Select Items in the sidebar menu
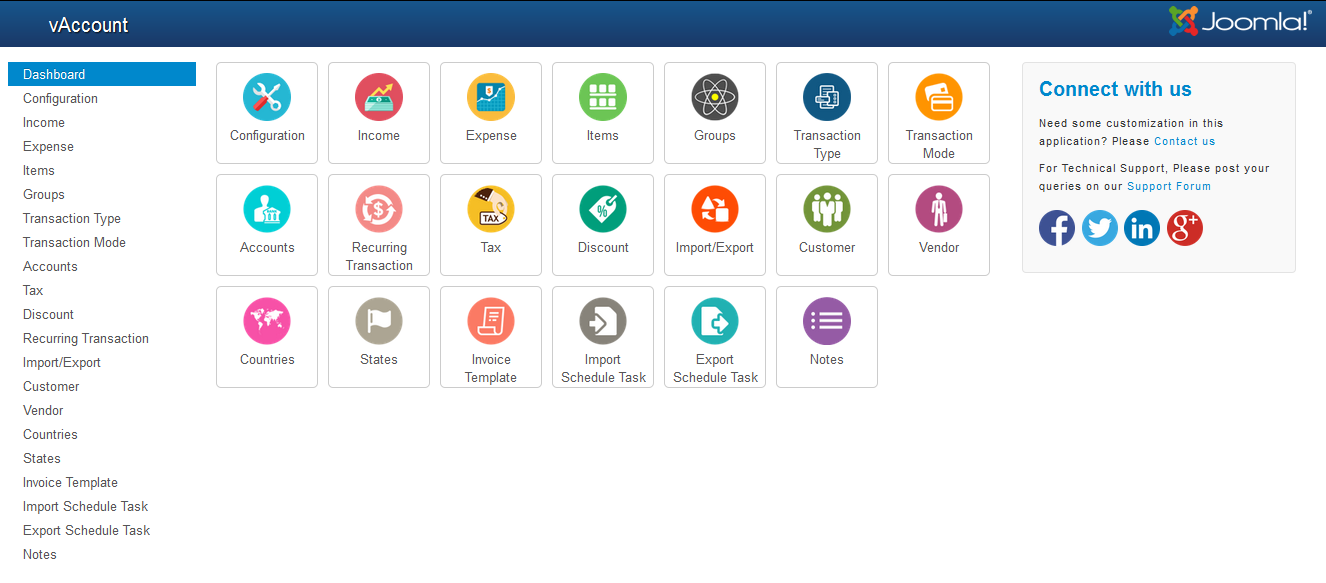This screenshot has height=583, width=1326. click(x=102, y=170)
